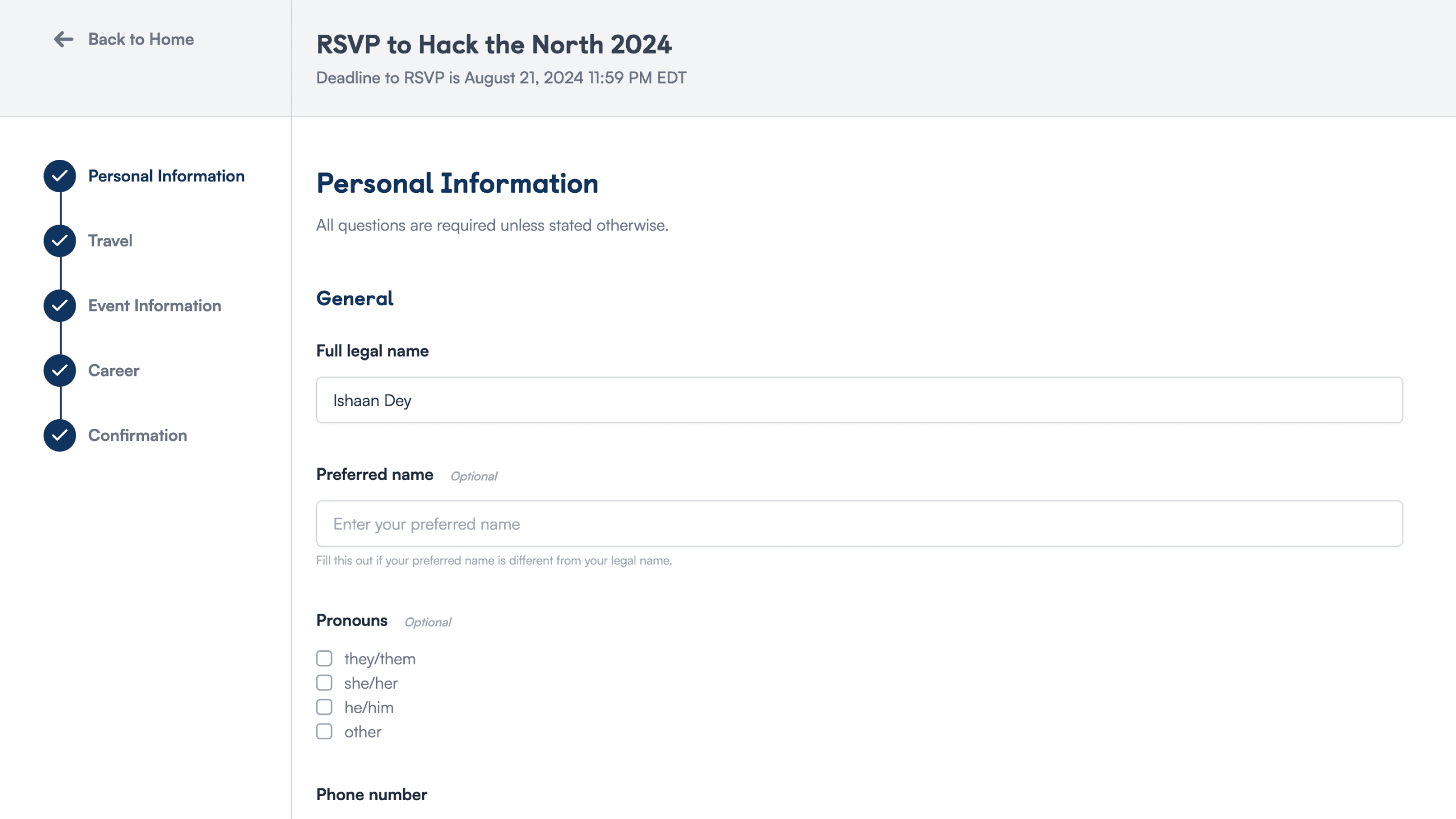The height and width of the screenshot is (819, 1456).
Task: Check the they/them pronoun checkbox
Action: tap(324, 658)
